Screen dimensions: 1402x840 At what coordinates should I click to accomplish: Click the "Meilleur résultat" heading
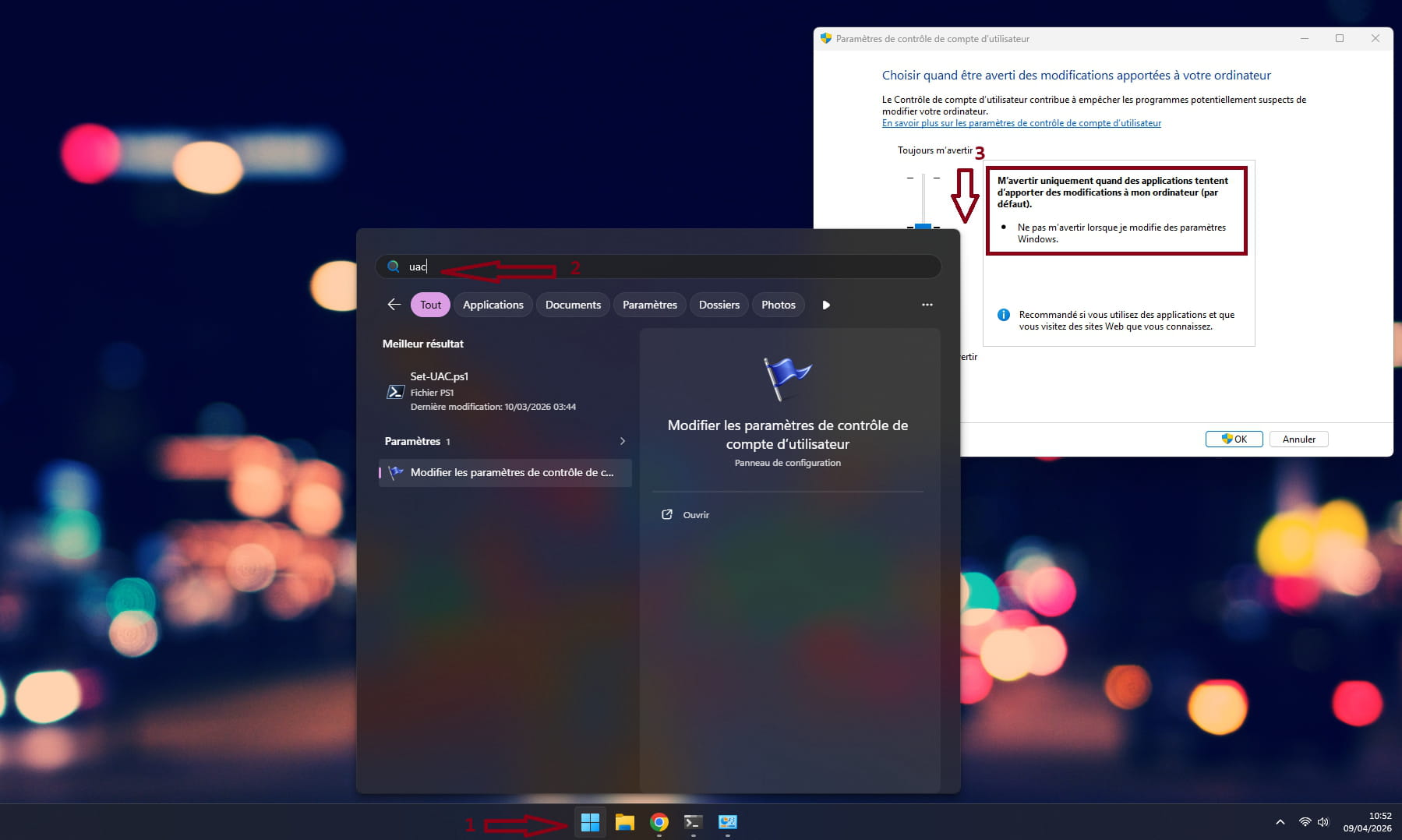click(x=422, y=344)
